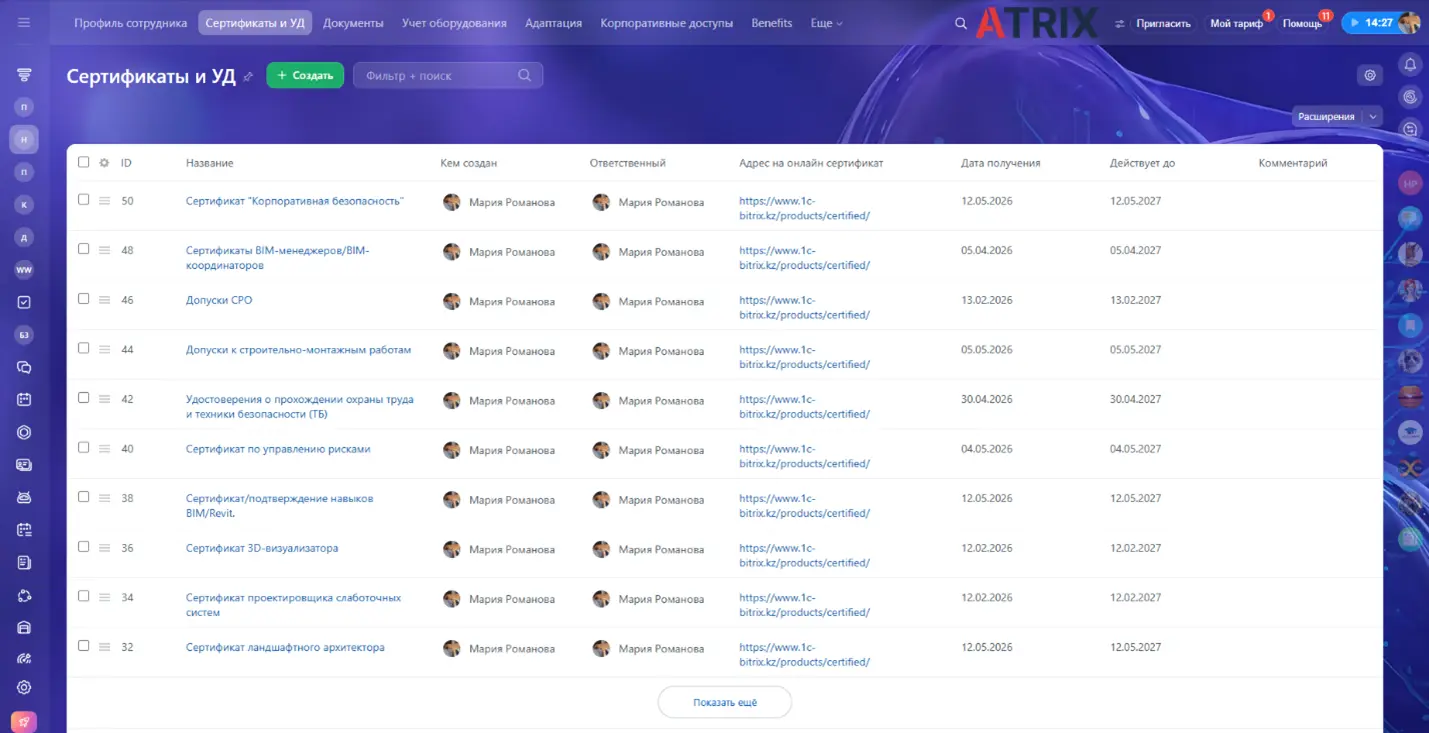This screenshot has height=733, width=1429.
Task: Open the Профиль сотрудника tab
Action: pyautogui.click(x=131, y=23)
